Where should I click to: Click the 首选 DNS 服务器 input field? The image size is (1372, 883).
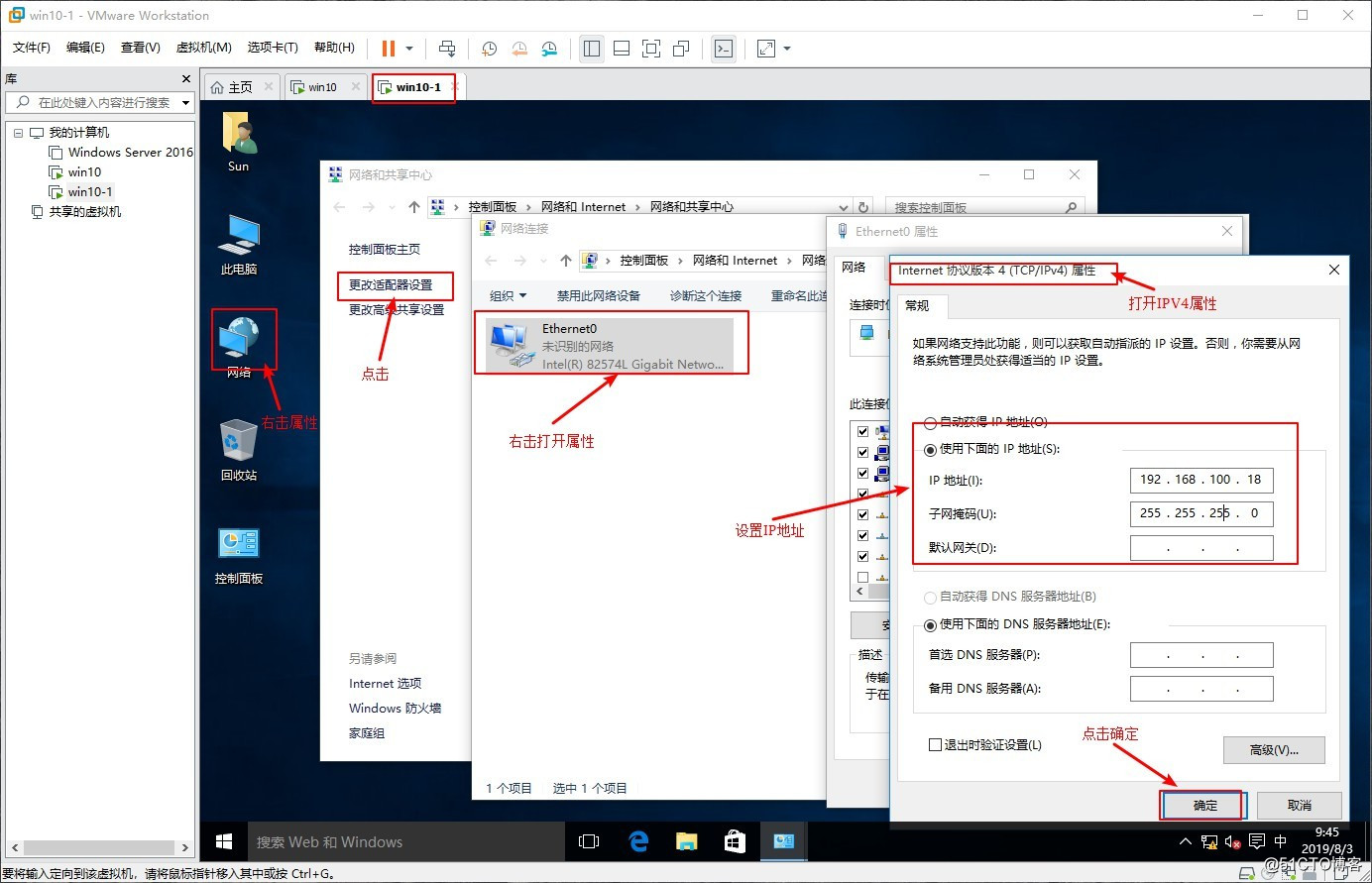pos(1201,655)
